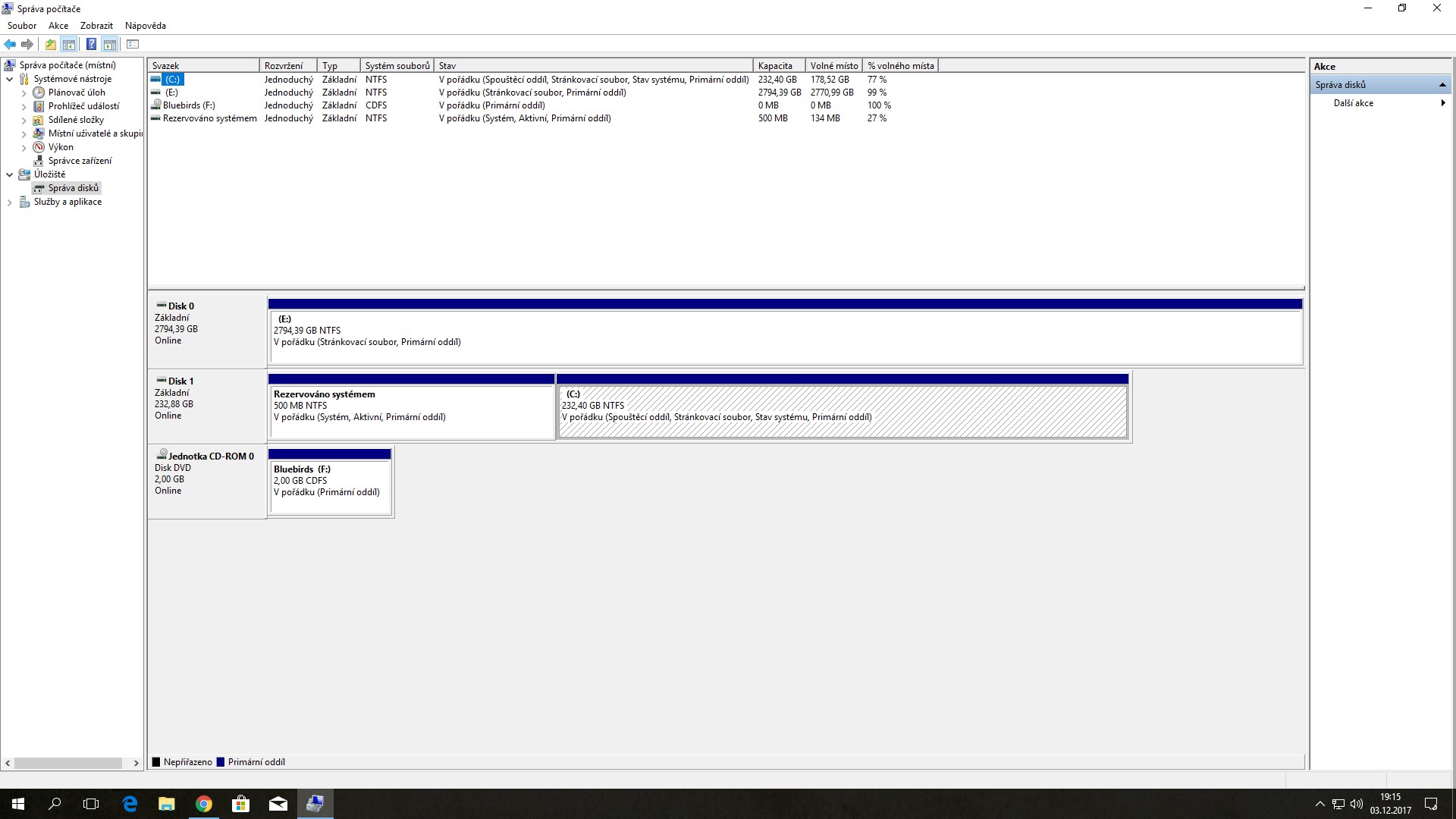This screenshot has height=819, width=1456.
Task: Toggle the action pane toolbar icon
Action: point(110,45)
